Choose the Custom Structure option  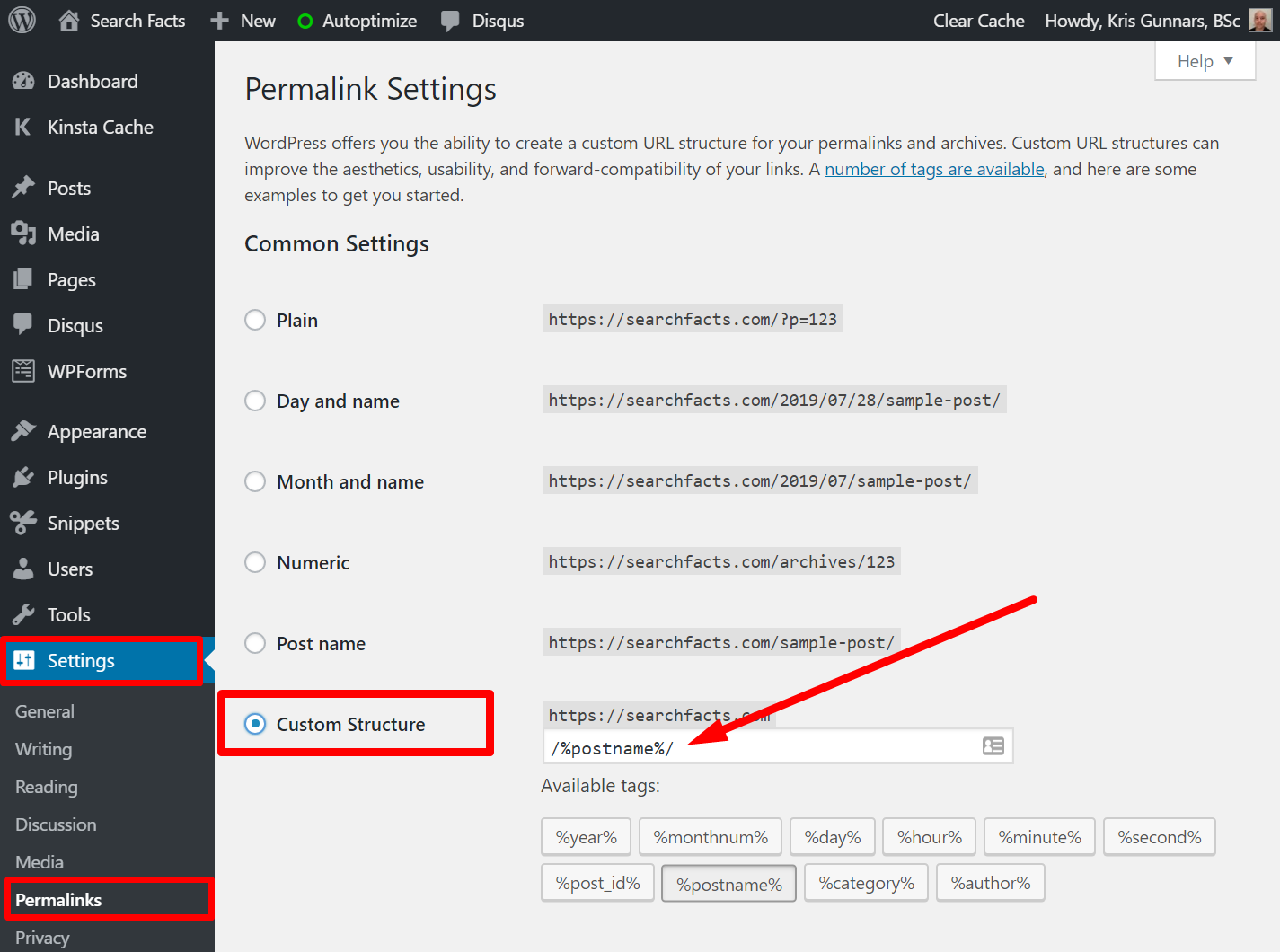257,724
